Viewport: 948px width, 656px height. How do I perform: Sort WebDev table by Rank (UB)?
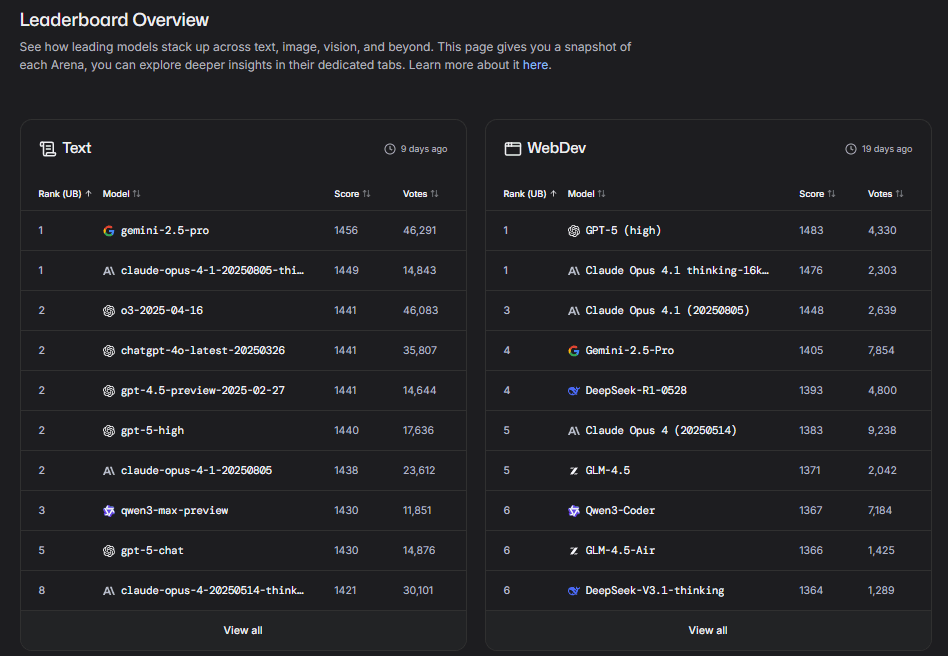[530, 193]
